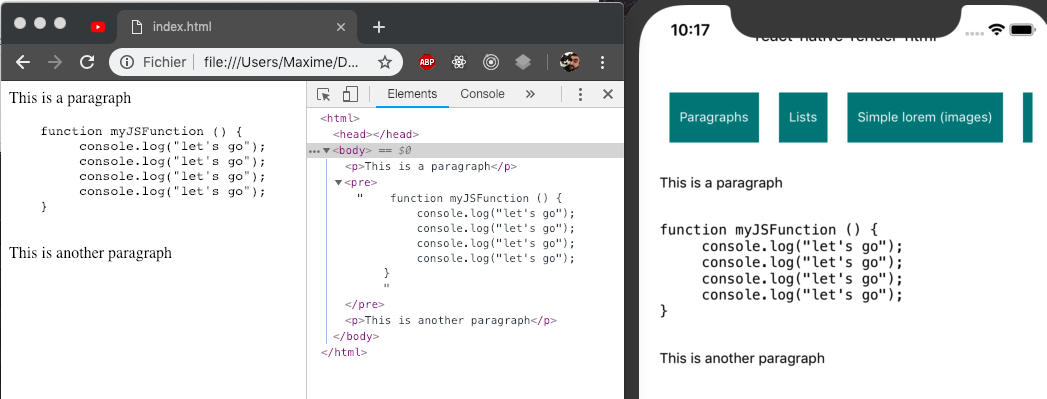1047x399 pixels.
Task: View site information for Fichier
Action: click(154, 62)
